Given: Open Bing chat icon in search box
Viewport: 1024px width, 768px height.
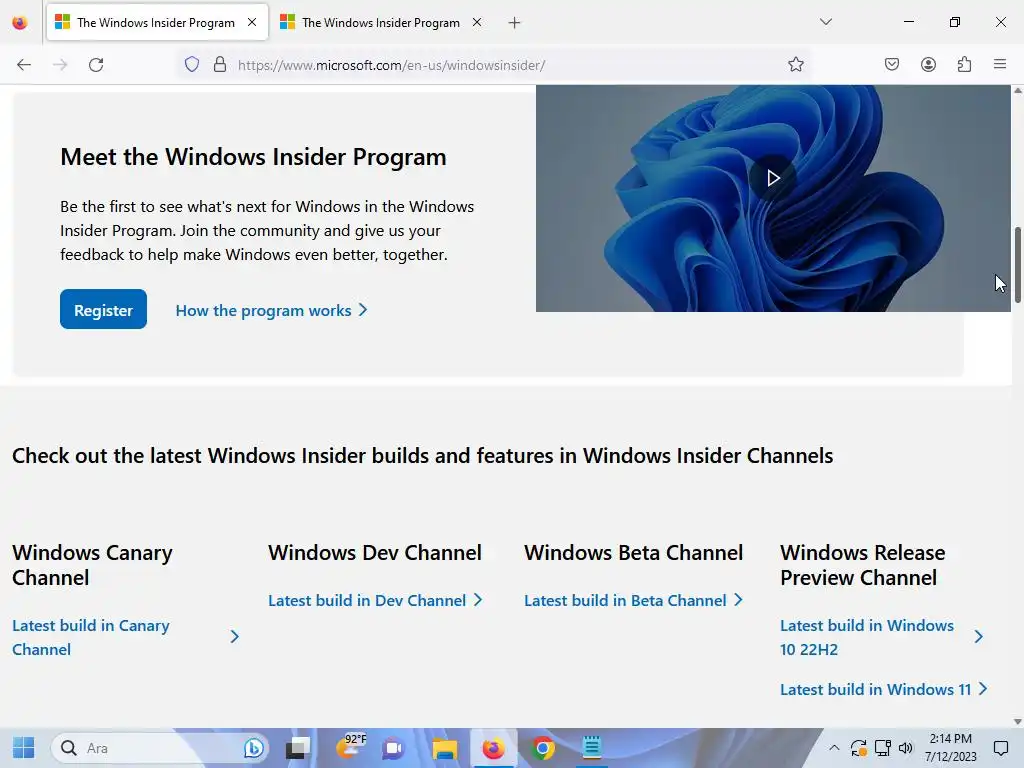Looking at the screenshot, I should (253, 748).
